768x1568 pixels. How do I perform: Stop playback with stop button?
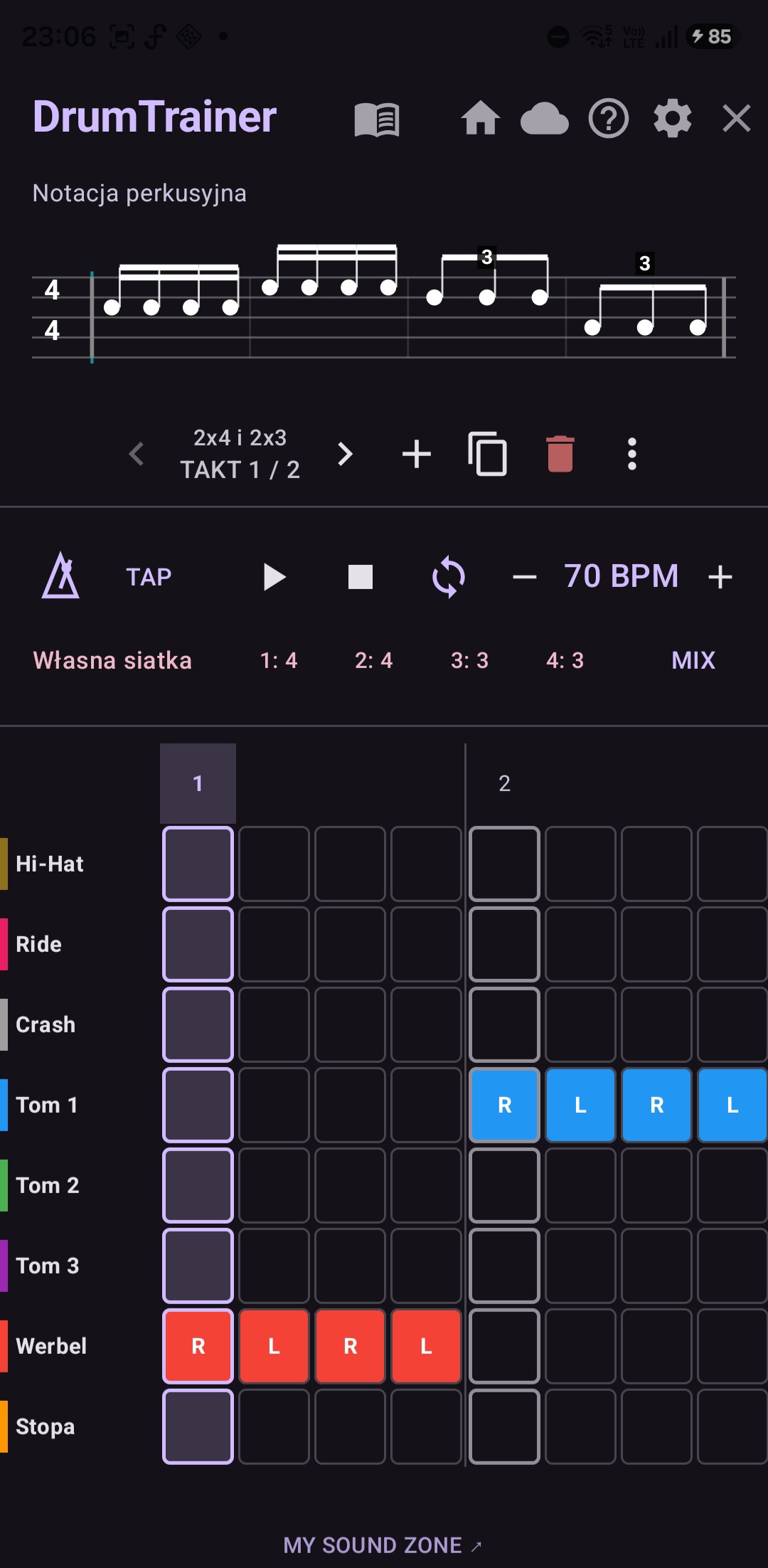pyautogui.click(x=361, y=577)
